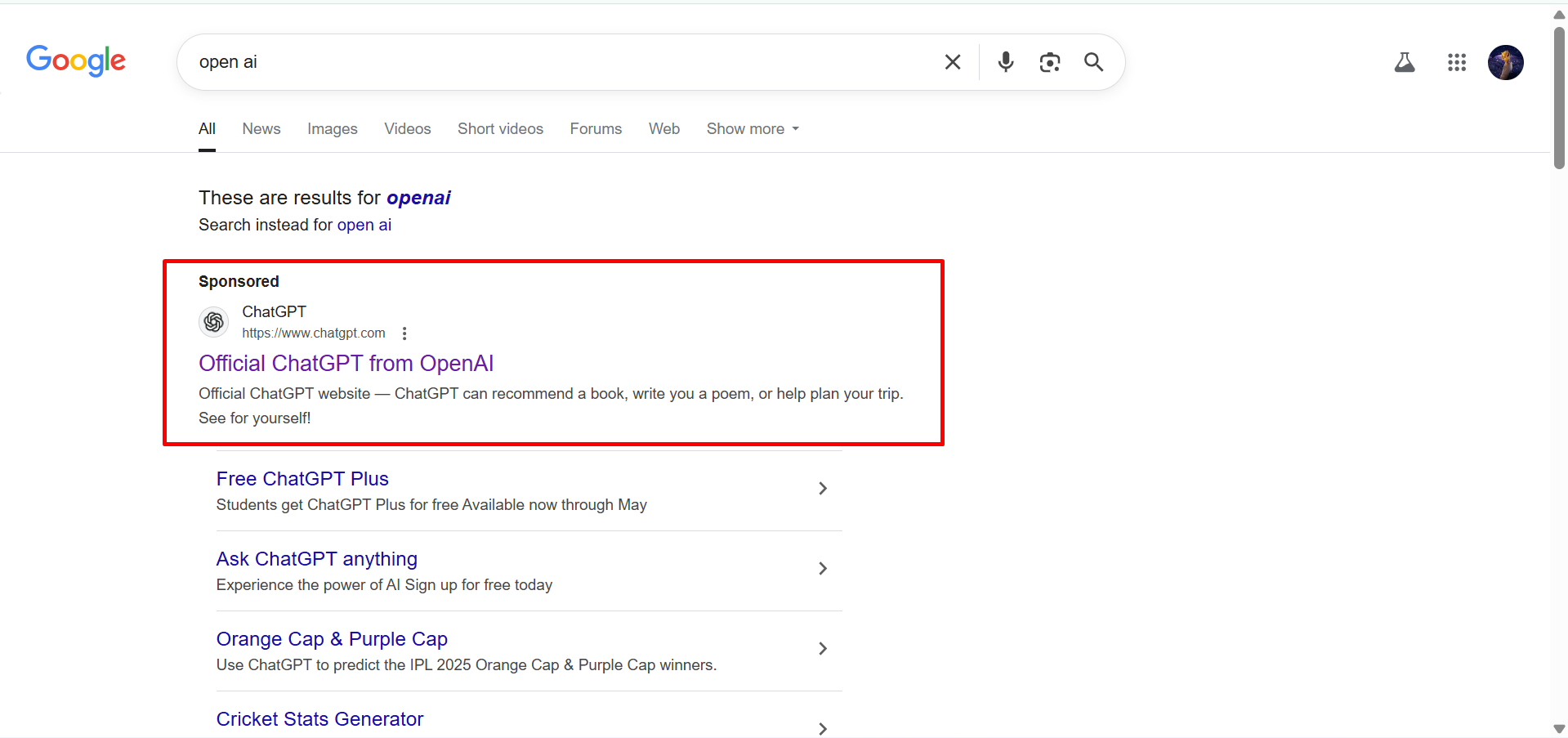Open Search Labs flask icon
Viewport: 1568px width, 738px height.
click(x=1405, y=62)
